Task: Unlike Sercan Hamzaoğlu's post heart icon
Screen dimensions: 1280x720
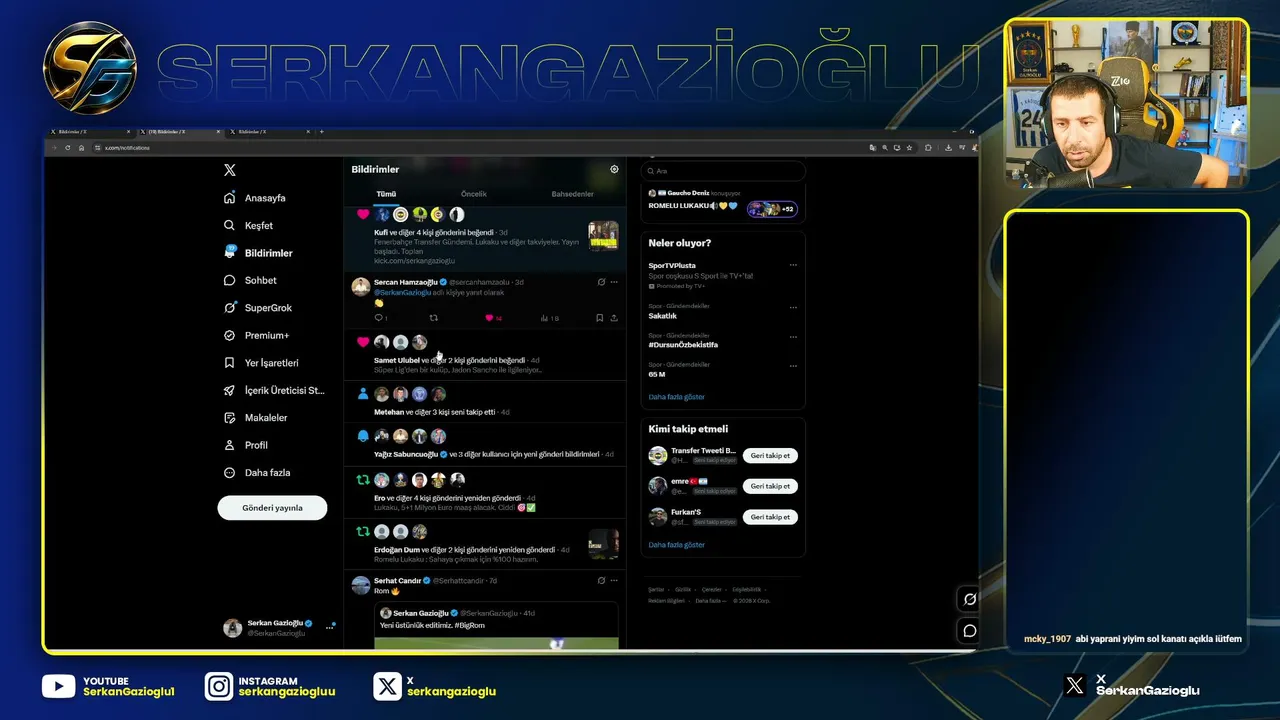Action: 489,318
